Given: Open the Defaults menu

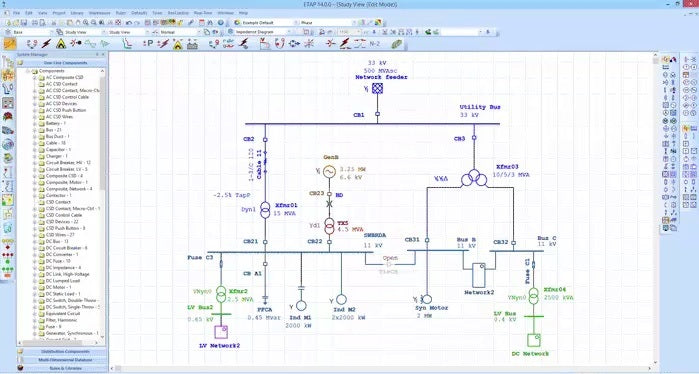Looking at the screenshot, I should click(139, 13).
